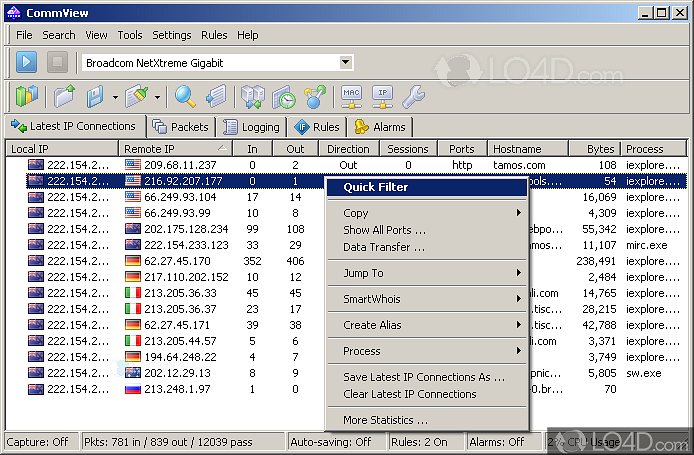Open the Tools menu
Screen dimensions: 694x455
click(130, 35)
